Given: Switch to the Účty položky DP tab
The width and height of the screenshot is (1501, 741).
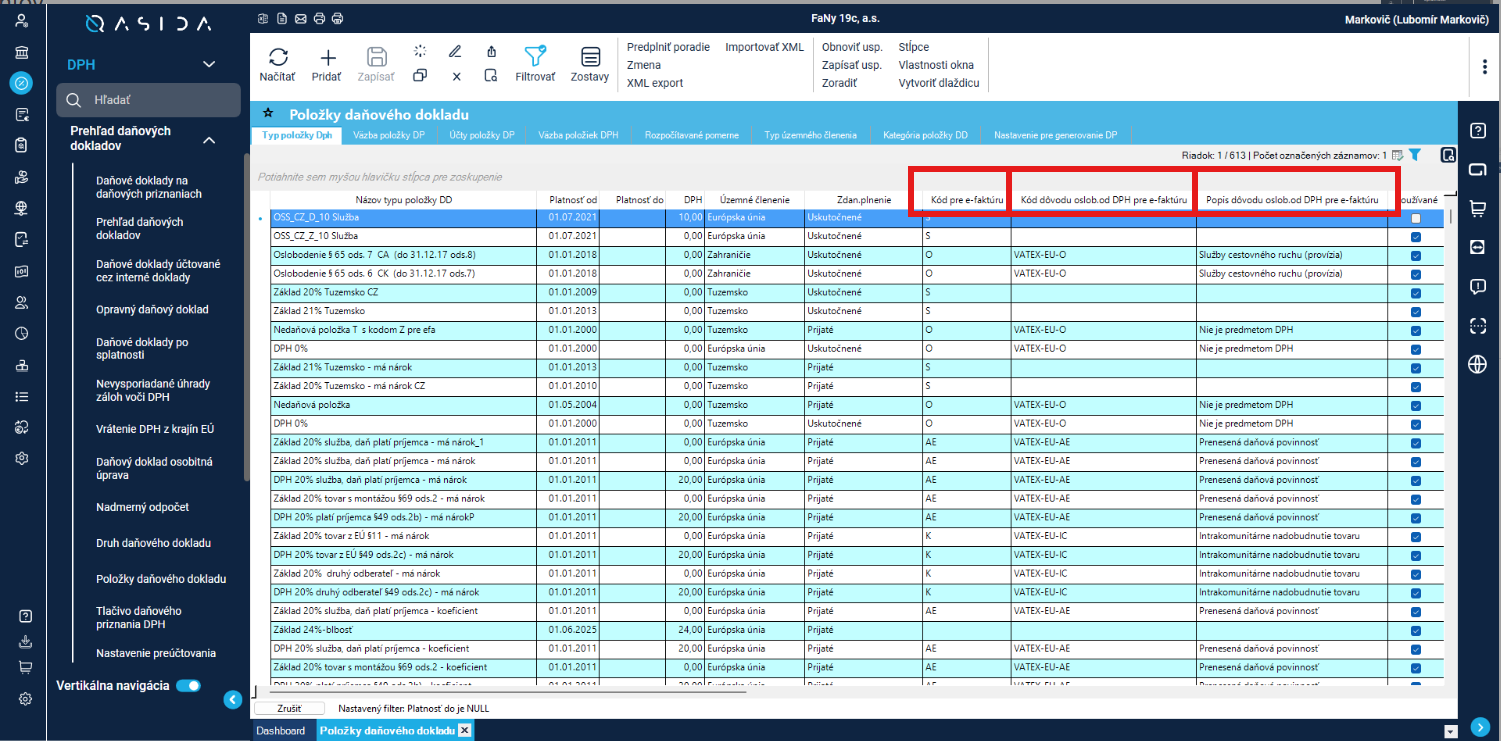Looking at the screenshot, I should click(x=481, y=135).
